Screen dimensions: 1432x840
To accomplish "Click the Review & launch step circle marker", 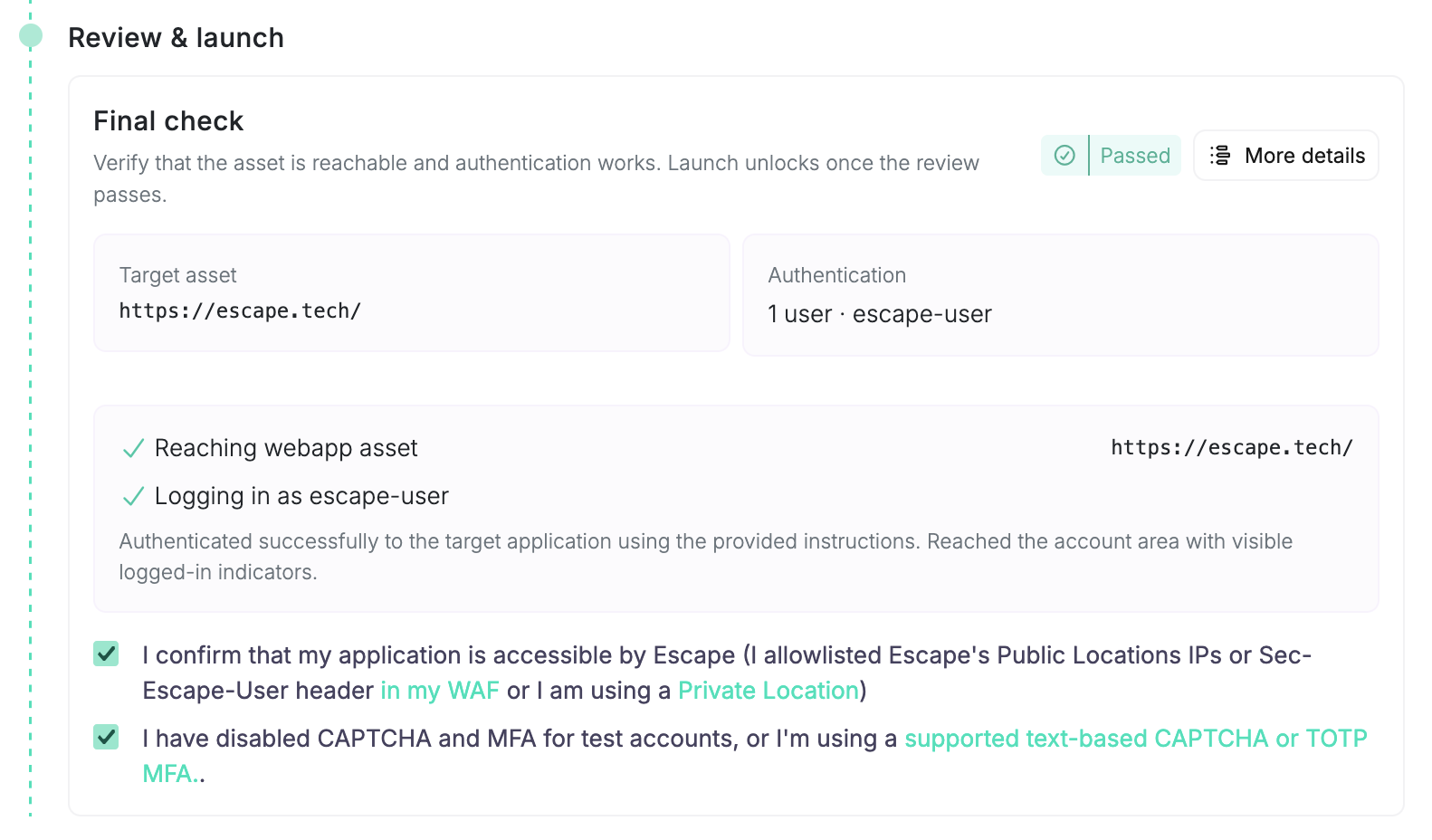I will click(31, 36).
